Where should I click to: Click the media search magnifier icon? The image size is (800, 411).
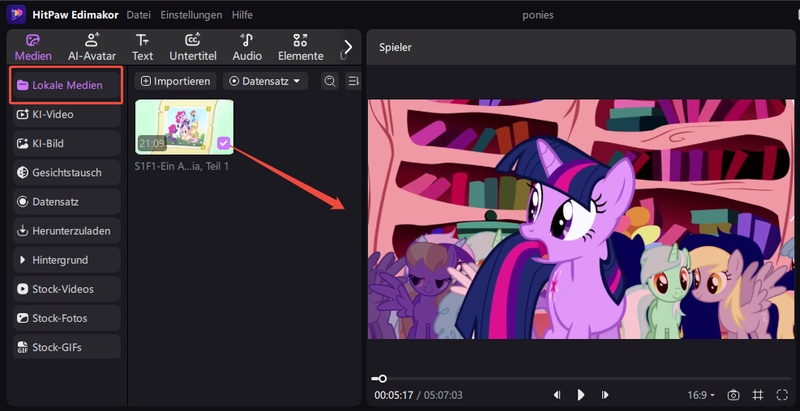[x=330, y=81]
